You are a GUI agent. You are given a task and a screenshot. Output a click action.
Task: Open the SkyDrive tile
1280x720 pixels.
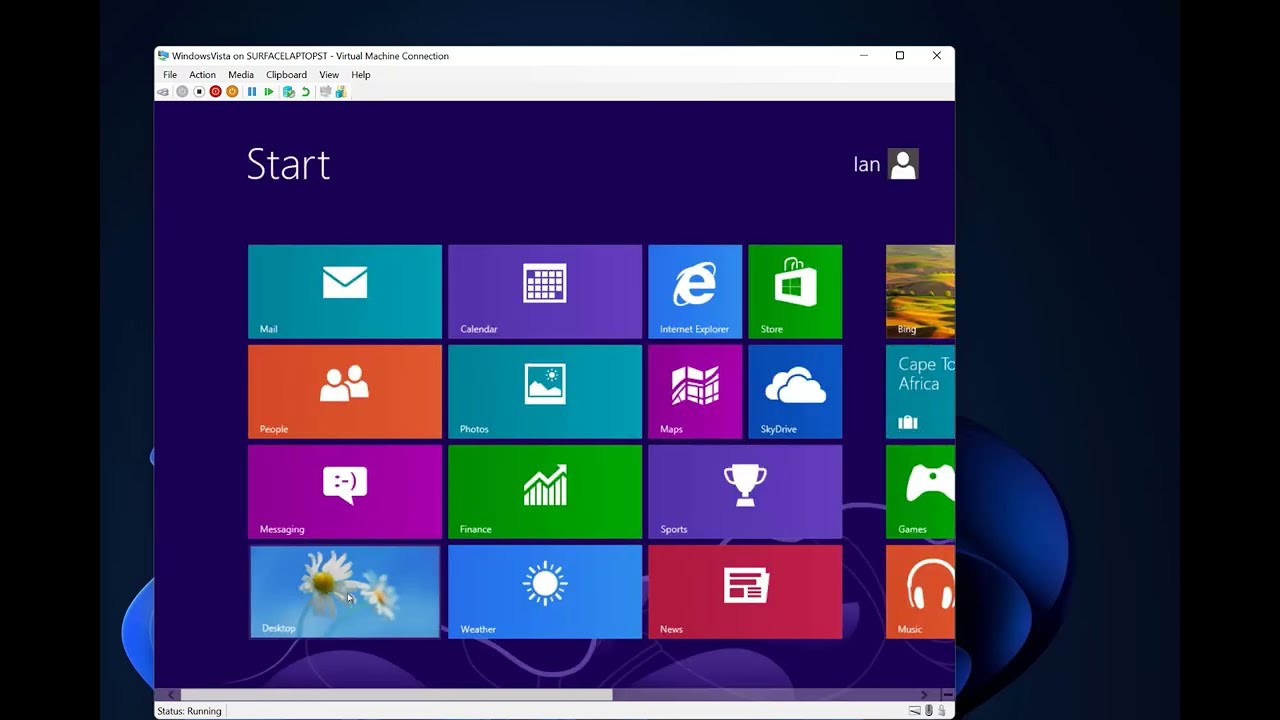[795, 391]
